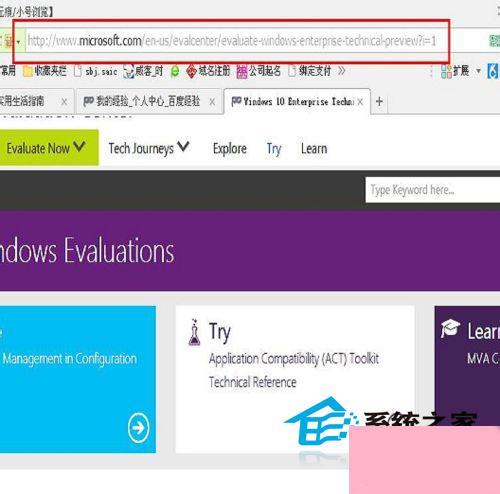Screen dimensions: 500x494
Task: Show more bookmarks via the double chevron
Action: (x=341, y=71)
